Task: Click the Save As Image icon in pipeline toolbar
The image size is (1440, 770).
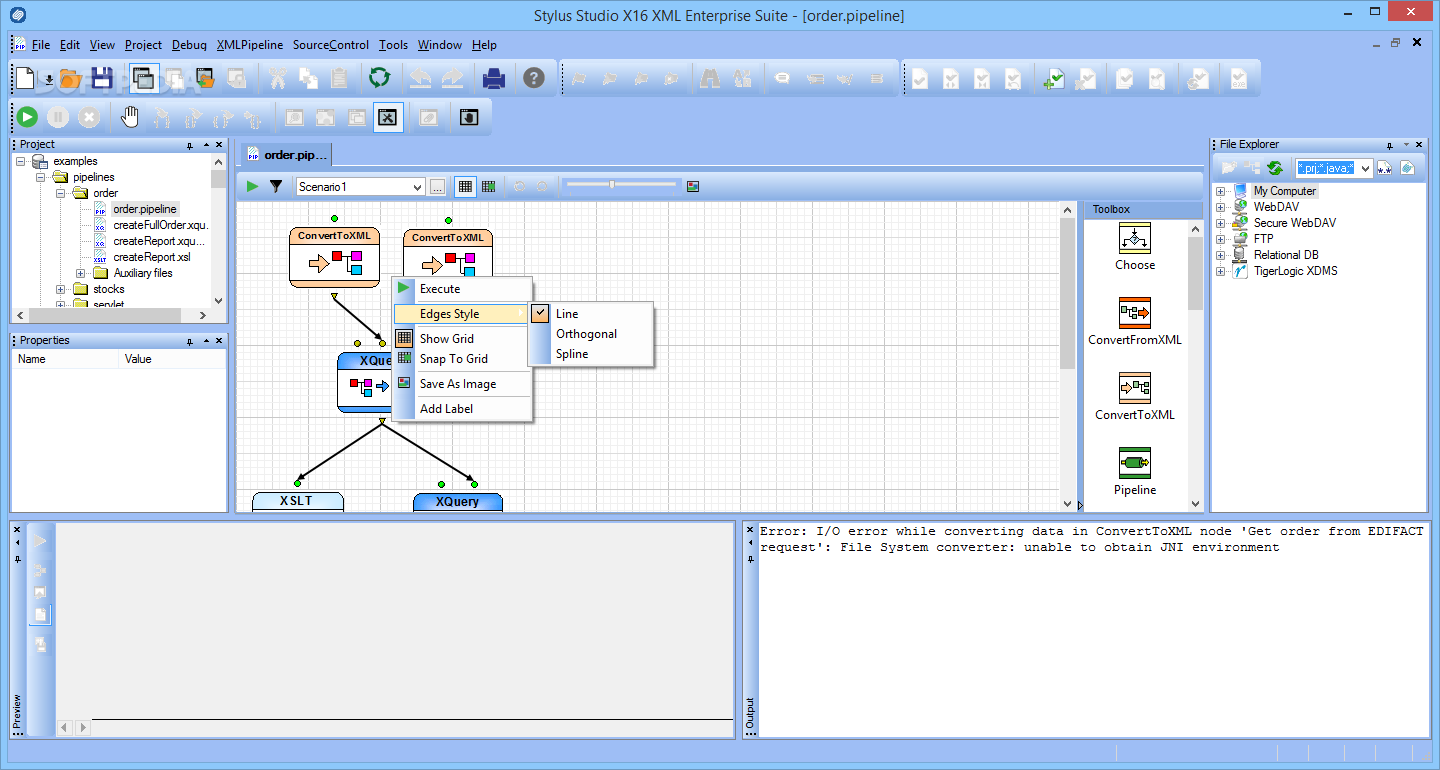Action: click(693, 186)
